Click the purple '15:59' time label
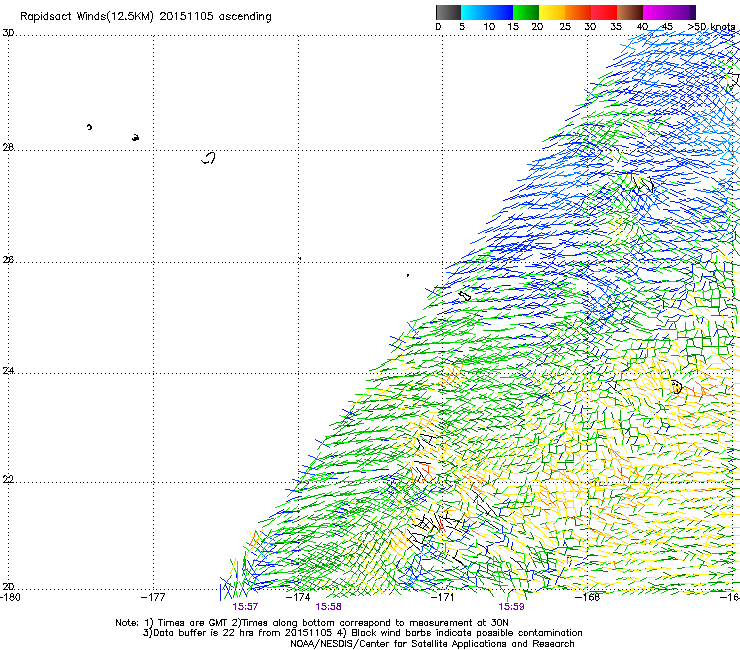Image resolution: width=740 pixels, height=650 pixels. pos(511,607)
